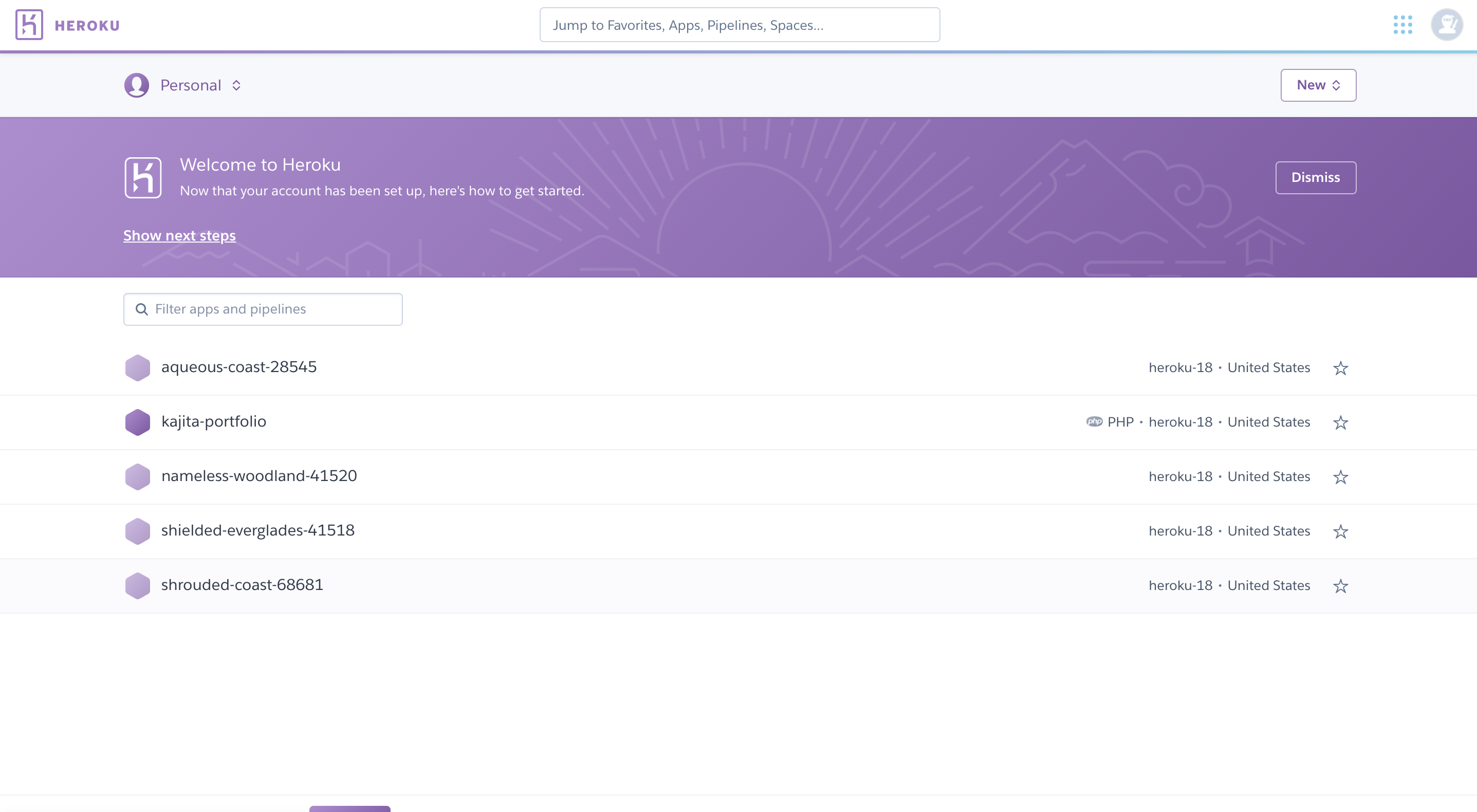This screenshot has height=812, width=1477.
Task: Expand the Personal team switcher dropdown
Action: [236, 85]
